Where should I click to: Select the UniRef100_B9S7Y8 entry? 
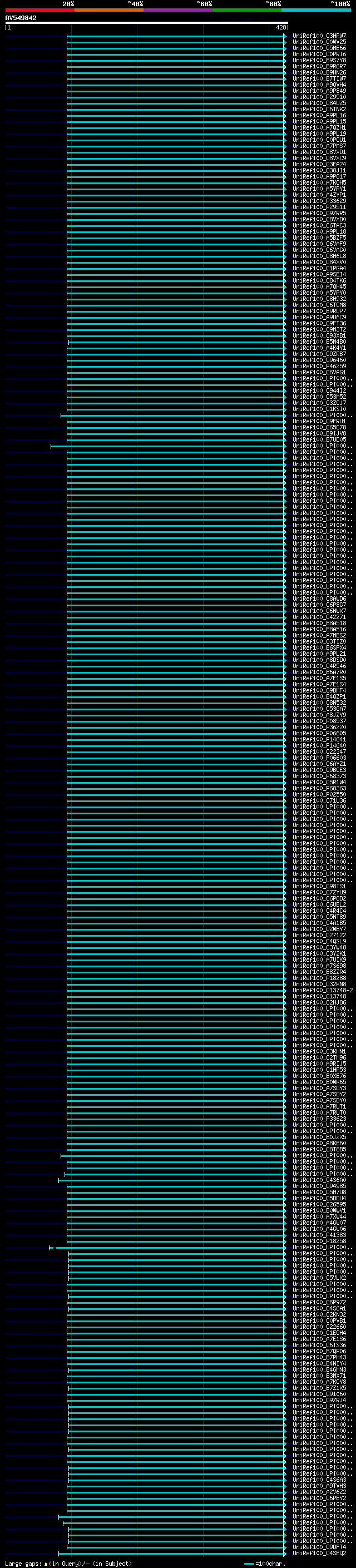click(x=319, y=60)
